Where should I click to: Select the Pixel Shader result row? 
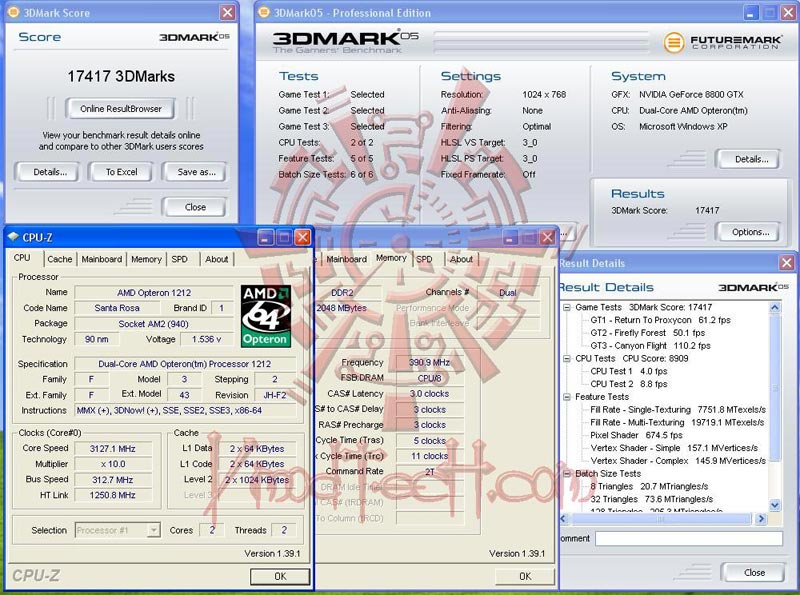[x=636, y=435]
